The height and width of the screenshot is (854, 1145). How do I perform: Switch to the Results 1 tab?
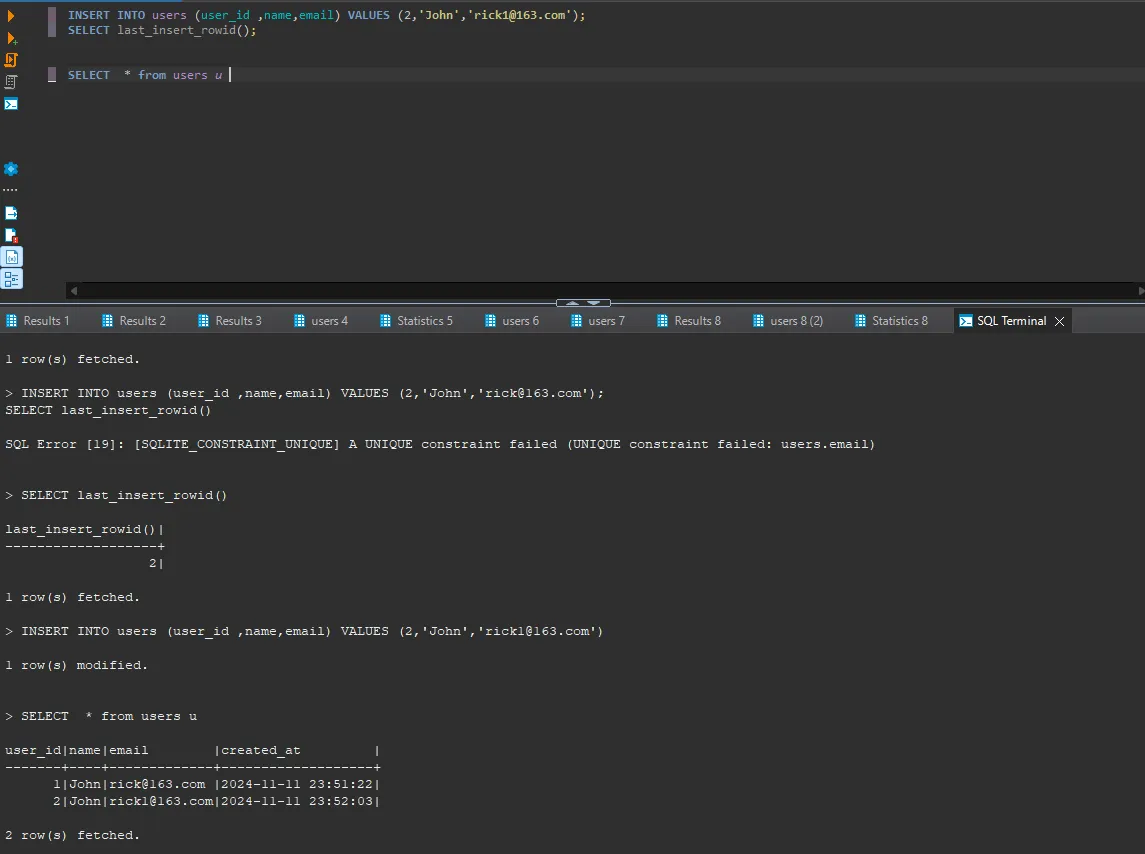coord(38,321)
